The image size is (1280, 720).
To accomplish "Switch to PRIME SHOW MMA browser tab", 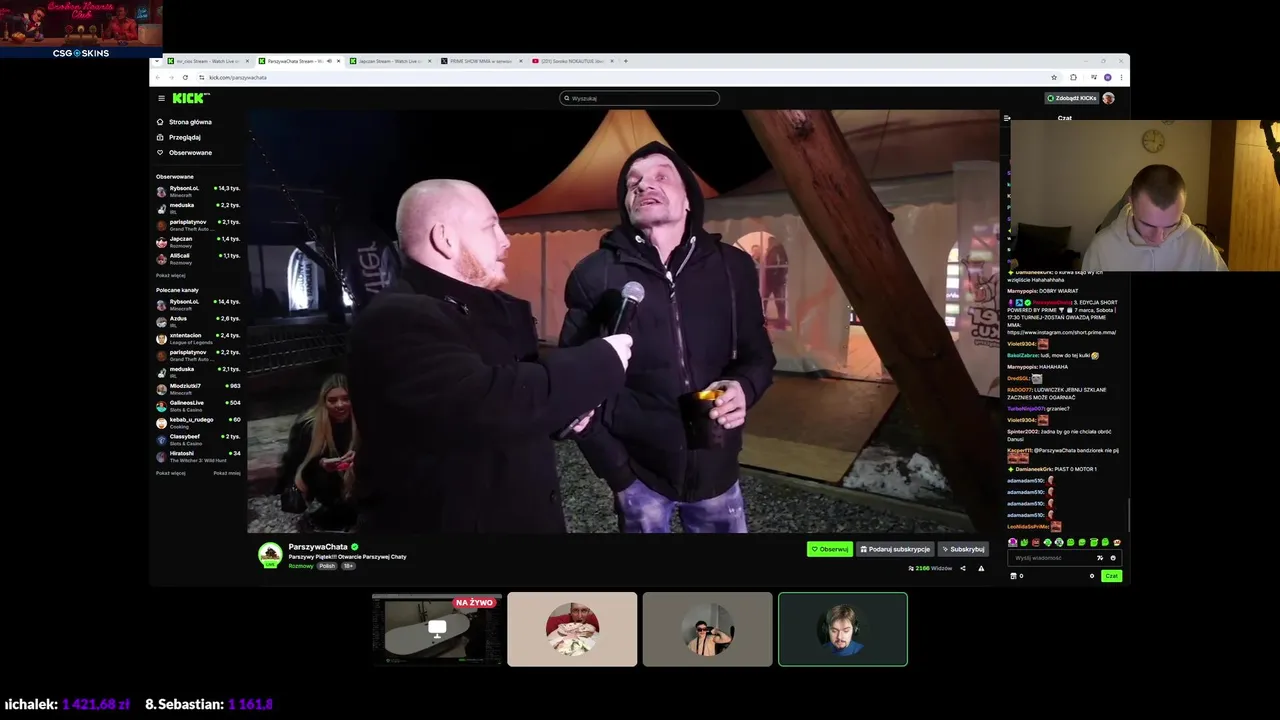I will (481, 61).
